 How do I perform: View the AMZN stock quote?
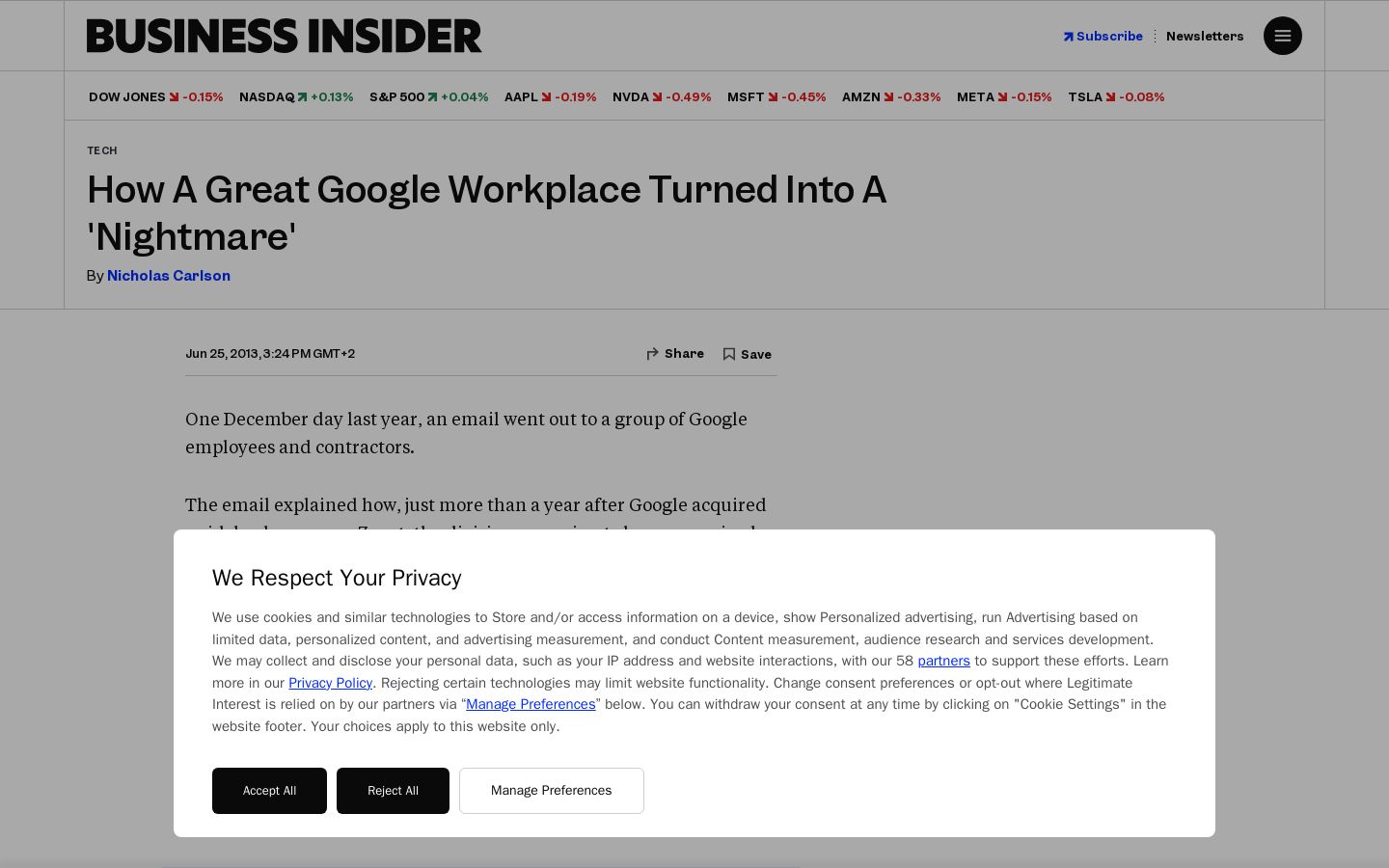(x=891, y=96)
